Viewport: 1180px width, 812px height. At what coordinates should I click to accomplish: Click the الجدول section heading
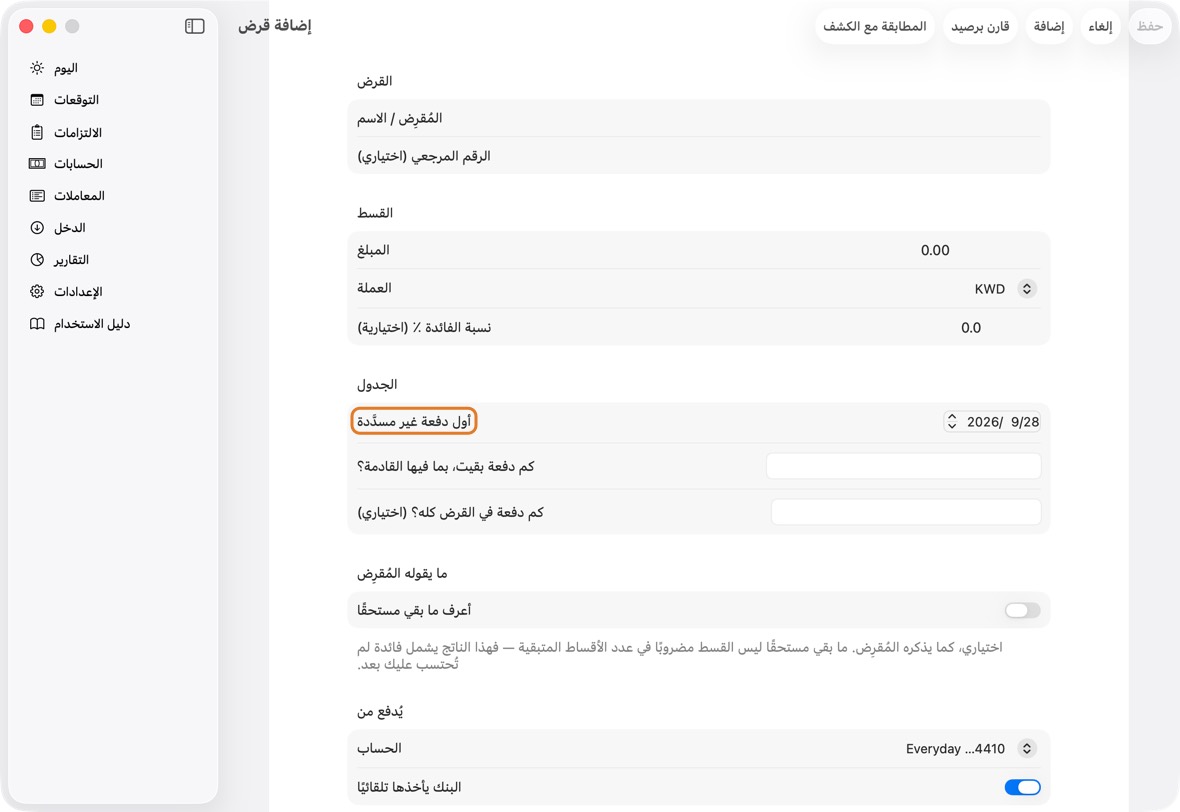377,385
